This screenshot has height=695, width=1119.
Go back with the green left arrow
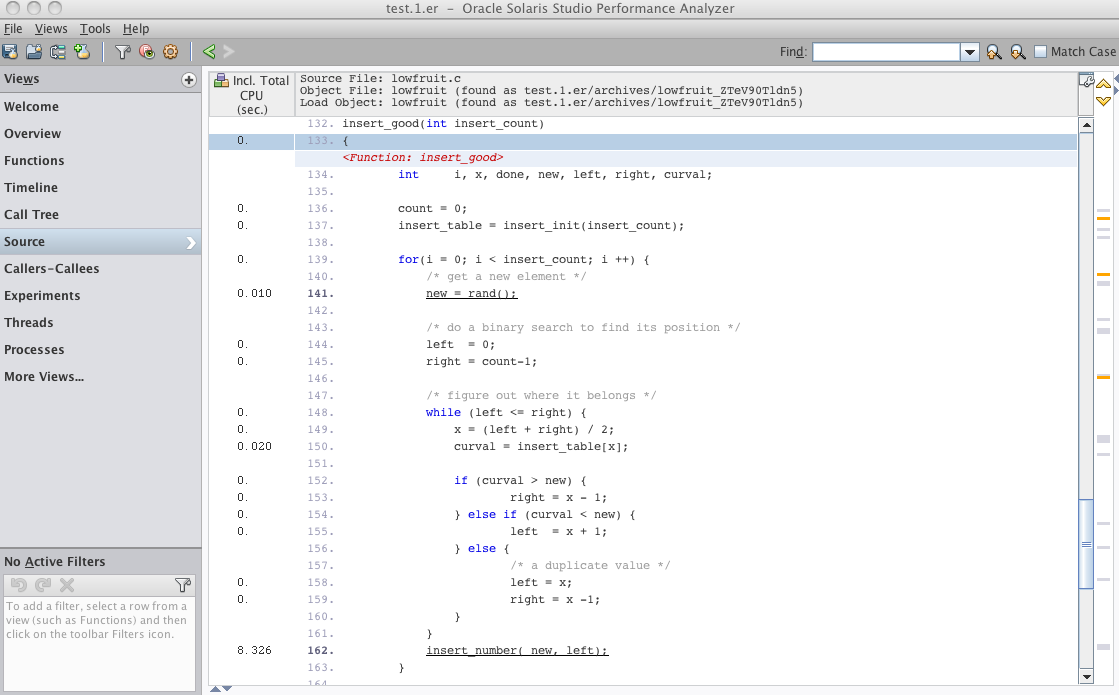pyautogui.click(x=209, y=51)
